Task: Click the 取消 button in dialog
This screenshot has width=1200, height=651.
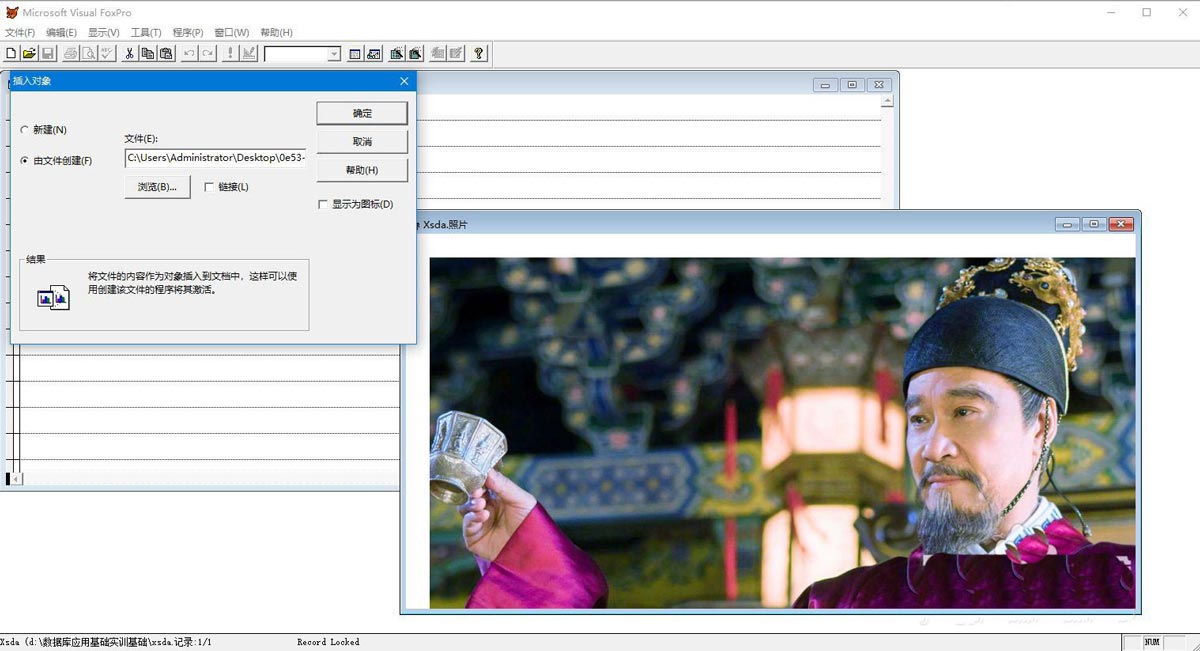Action: tap(362, 142)
